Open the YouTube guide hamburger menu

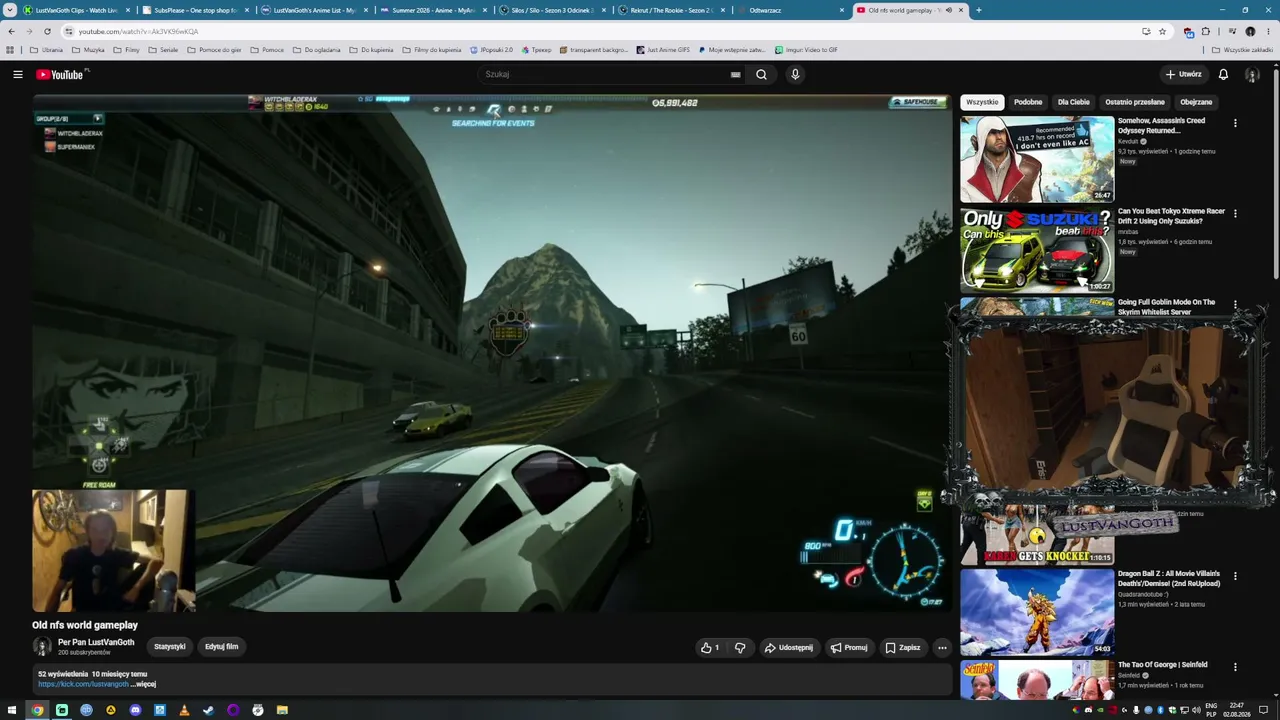(18, 74)
